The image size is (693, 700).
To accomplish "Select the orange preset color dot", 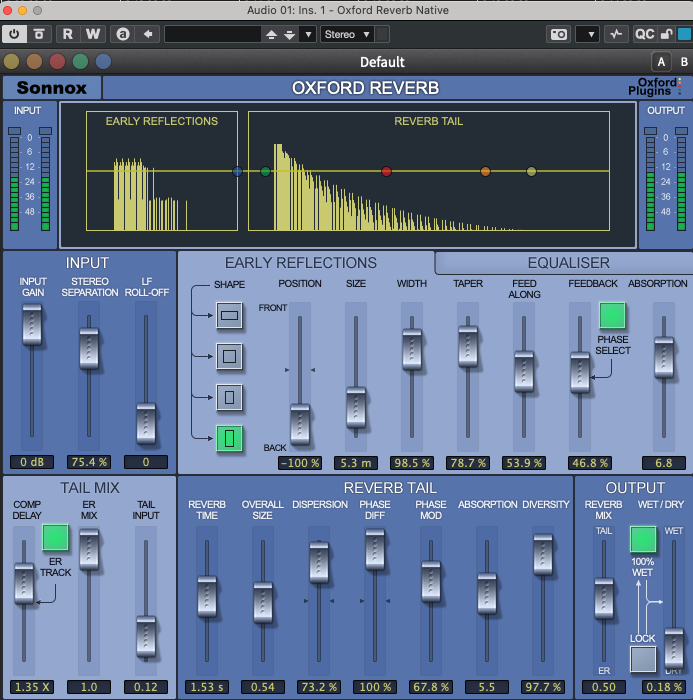I will coord(34,62).
